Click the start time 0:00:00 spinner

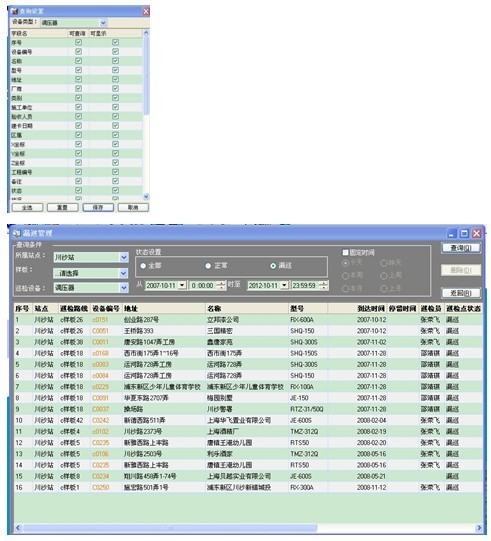[x=221, y=285]
